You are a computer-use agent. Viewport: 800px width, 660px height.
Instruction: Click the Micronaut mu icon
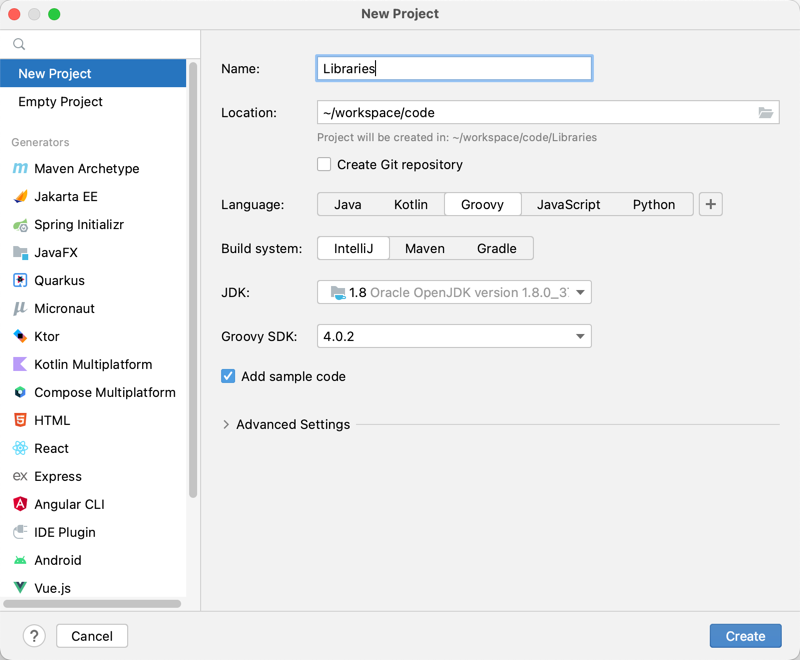[x=20, y=309]
